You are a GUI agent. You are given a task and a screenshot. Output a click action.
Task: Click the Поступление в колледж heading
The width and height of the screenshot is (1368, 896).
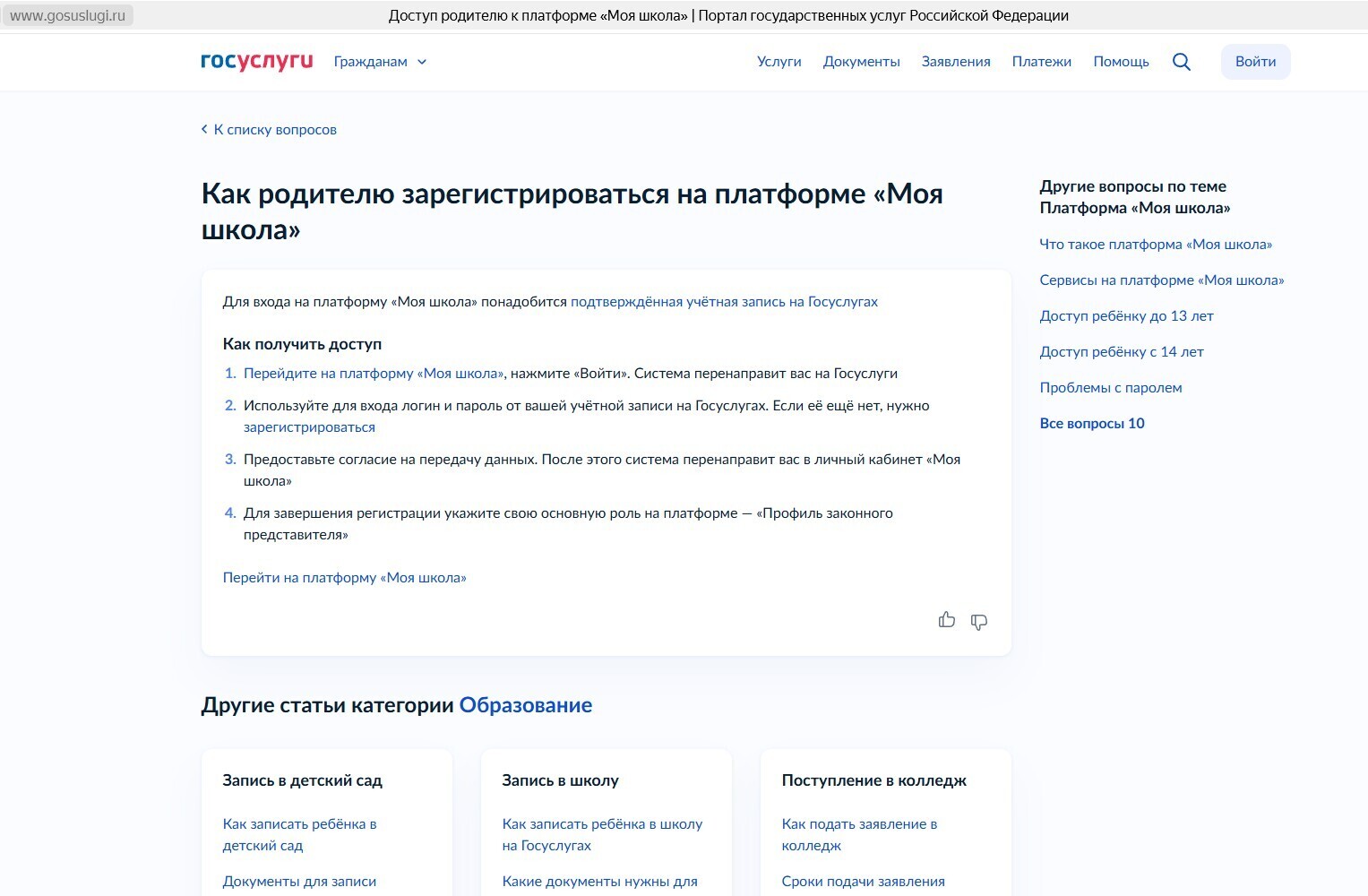pyautogui.click(x=873, y=780)
